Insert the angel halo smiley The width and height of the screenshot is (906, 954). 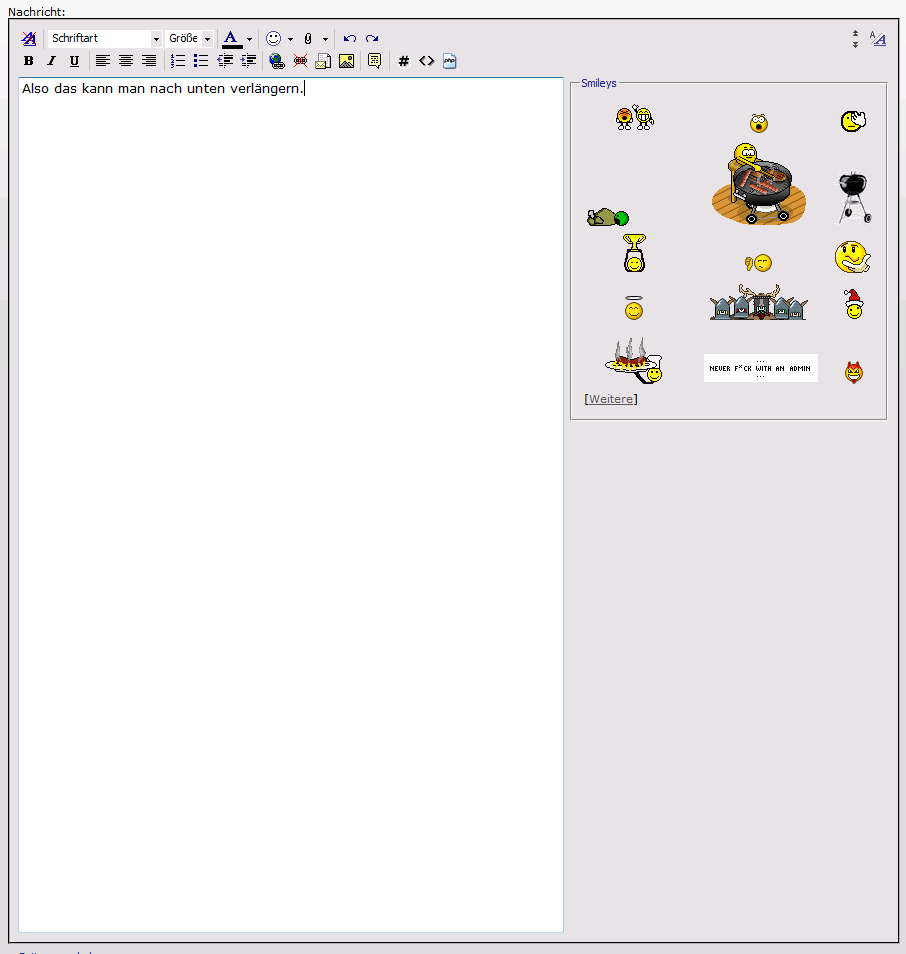tap(634, 308)
